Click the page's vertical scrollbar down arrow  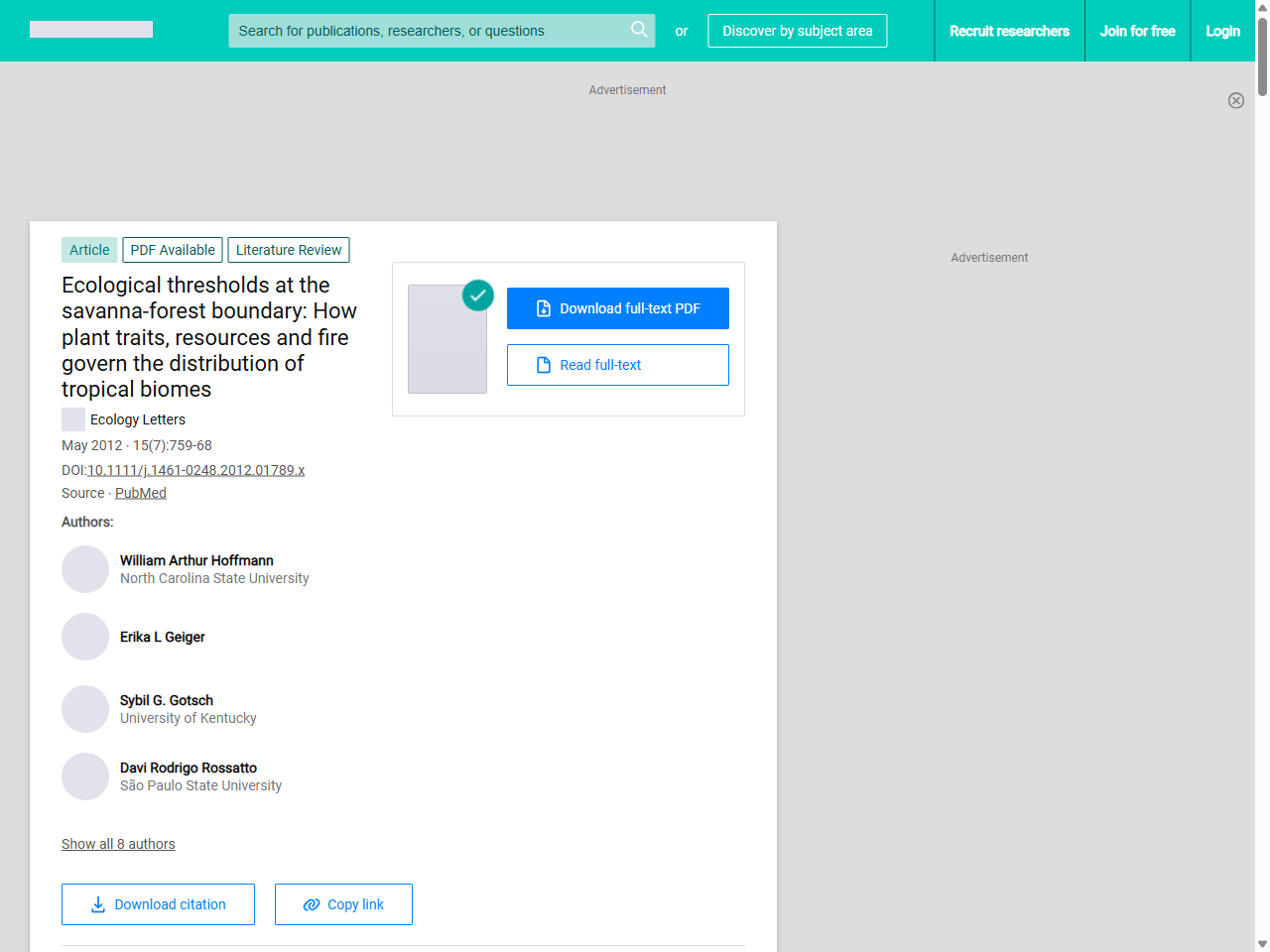pos(1262,944)
